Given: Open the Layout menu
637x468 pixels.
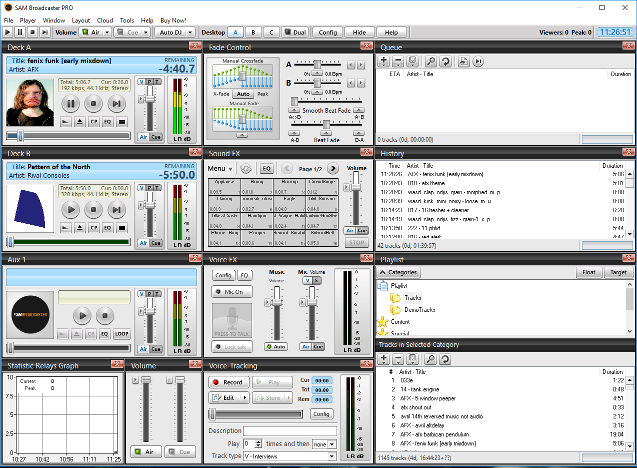Looking at the screenshot, I should [79, 19].
